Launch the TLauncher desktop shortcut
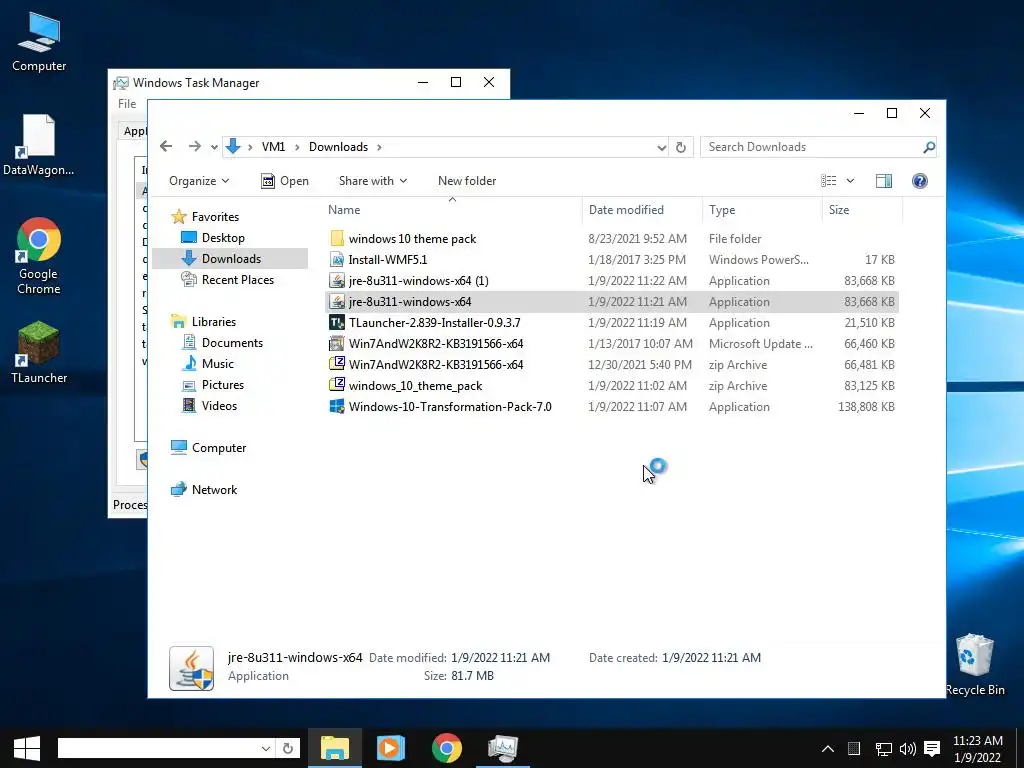This screenshot has width=1024, height=768. click(39, 351)
